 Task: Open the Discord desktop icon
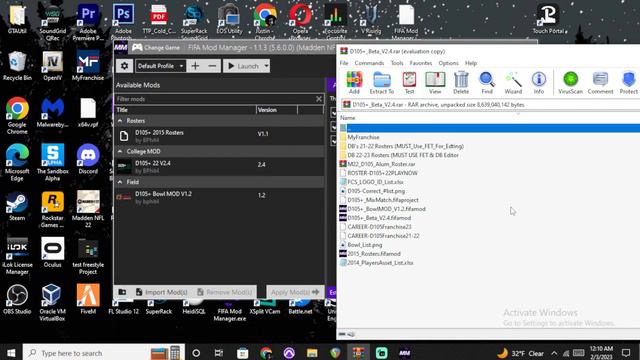[x=88, y=159]
